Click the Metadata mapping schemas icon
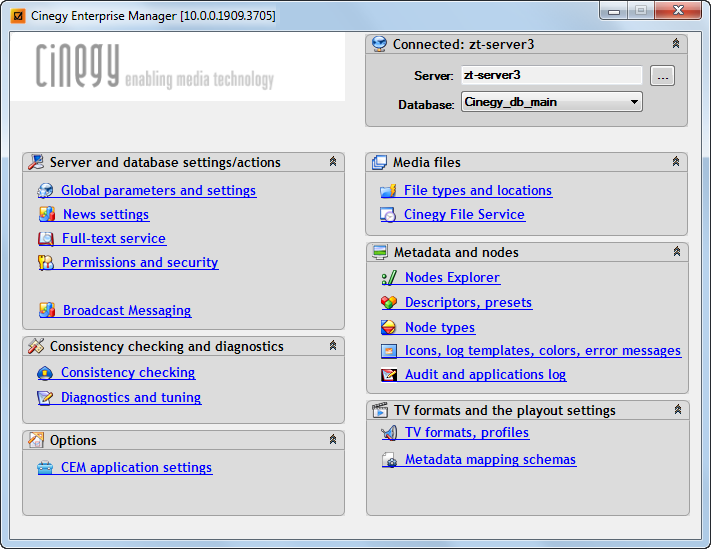The height and width of the screenshot is (549, 711). [x=390, y=460]
